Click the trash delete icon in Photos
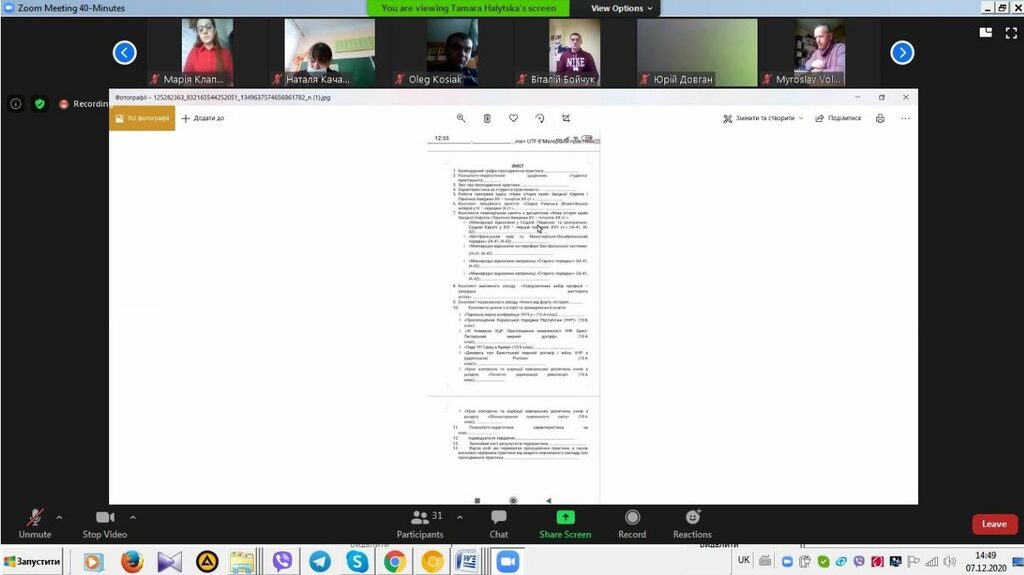The width and height of the screenshot is (1024, 575). (487, 118)
